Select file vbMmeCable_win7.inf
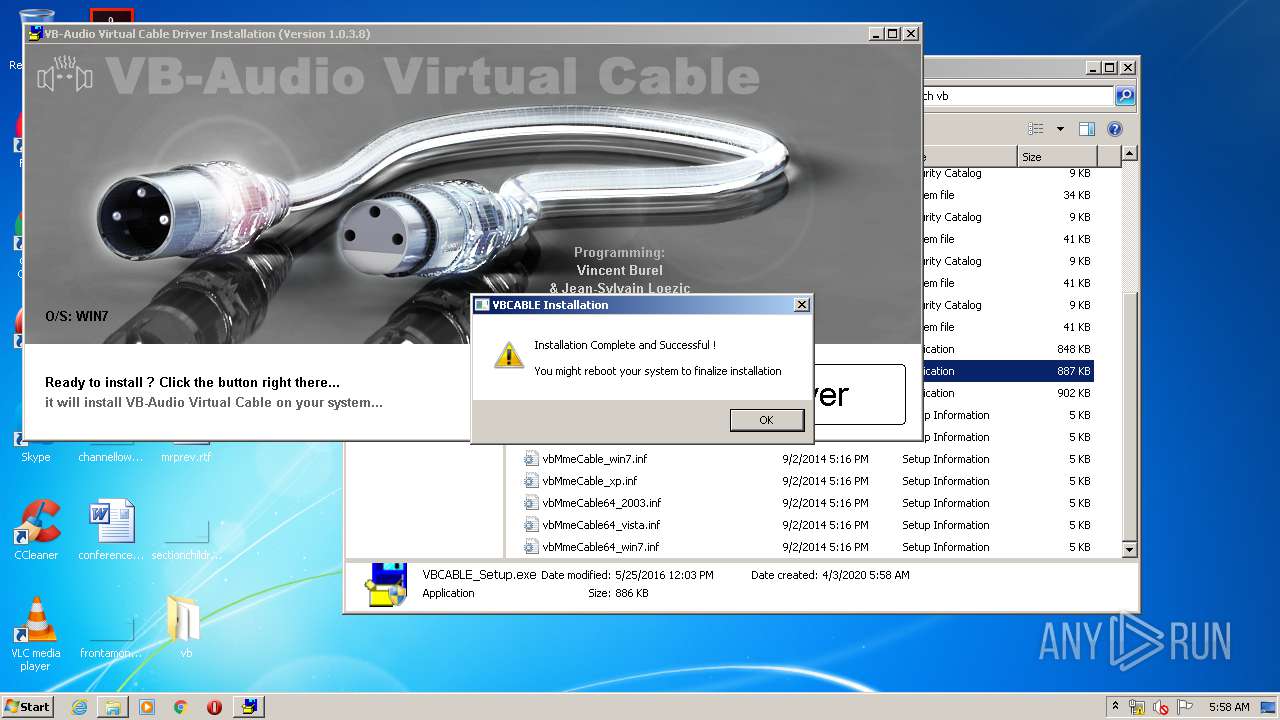This screenshot has width=1280, height=720. tap(595, 459)
